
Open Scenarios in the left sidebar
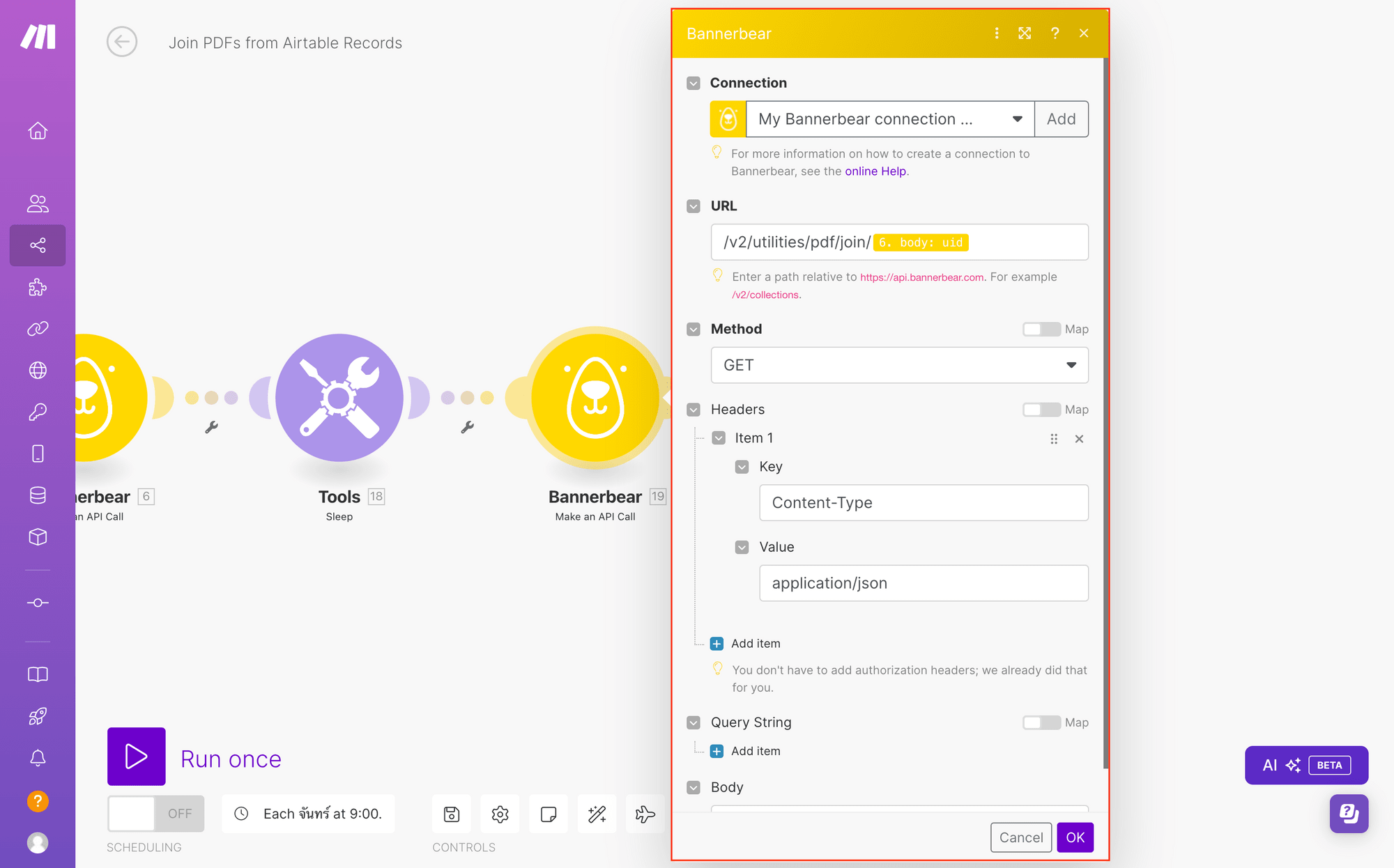pyautogui.click(x=38, y=245)
